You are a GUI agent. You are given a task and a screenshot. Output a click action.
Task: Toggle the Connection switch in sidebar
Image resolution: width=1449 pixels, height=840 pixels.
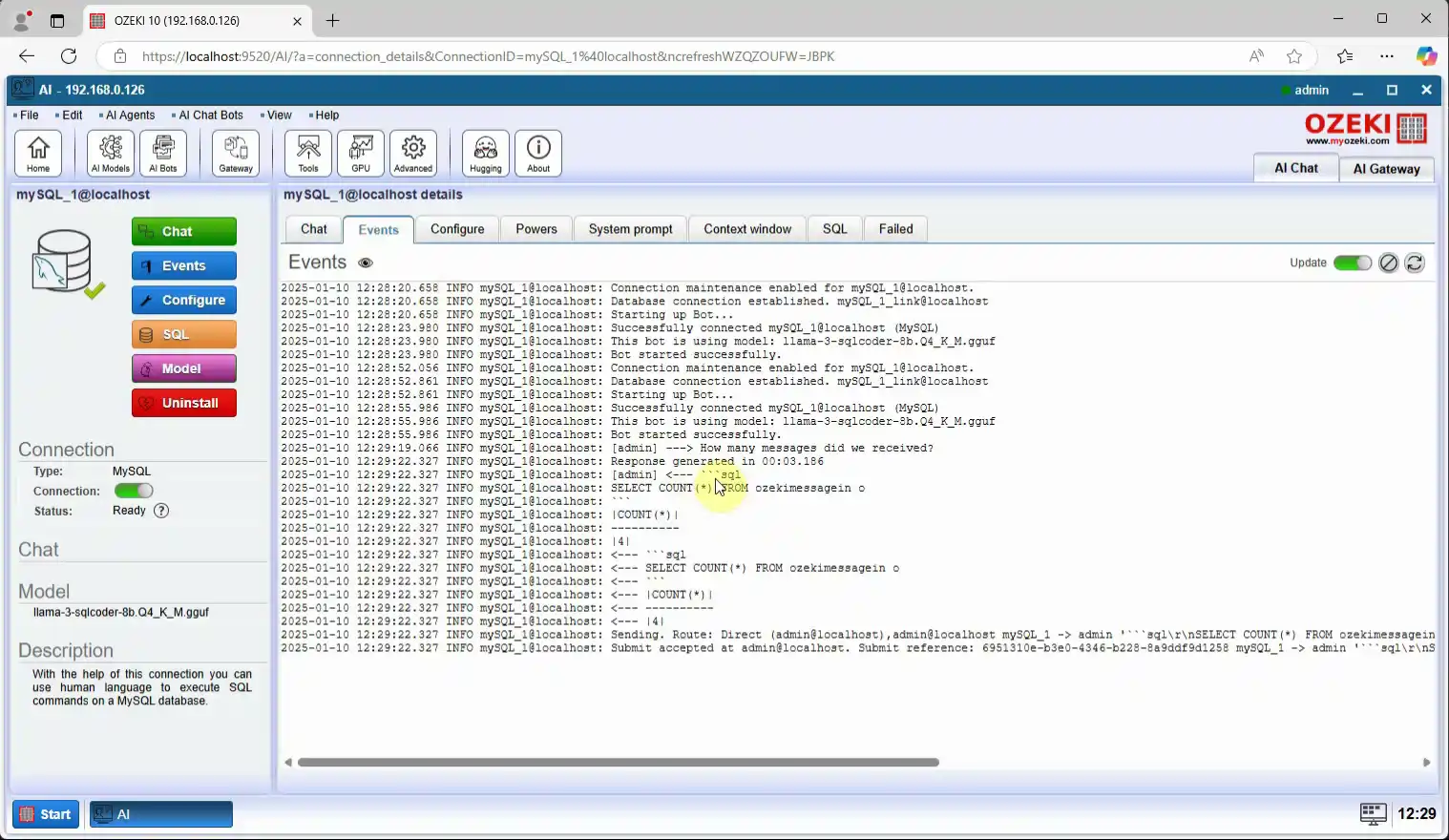134,491
